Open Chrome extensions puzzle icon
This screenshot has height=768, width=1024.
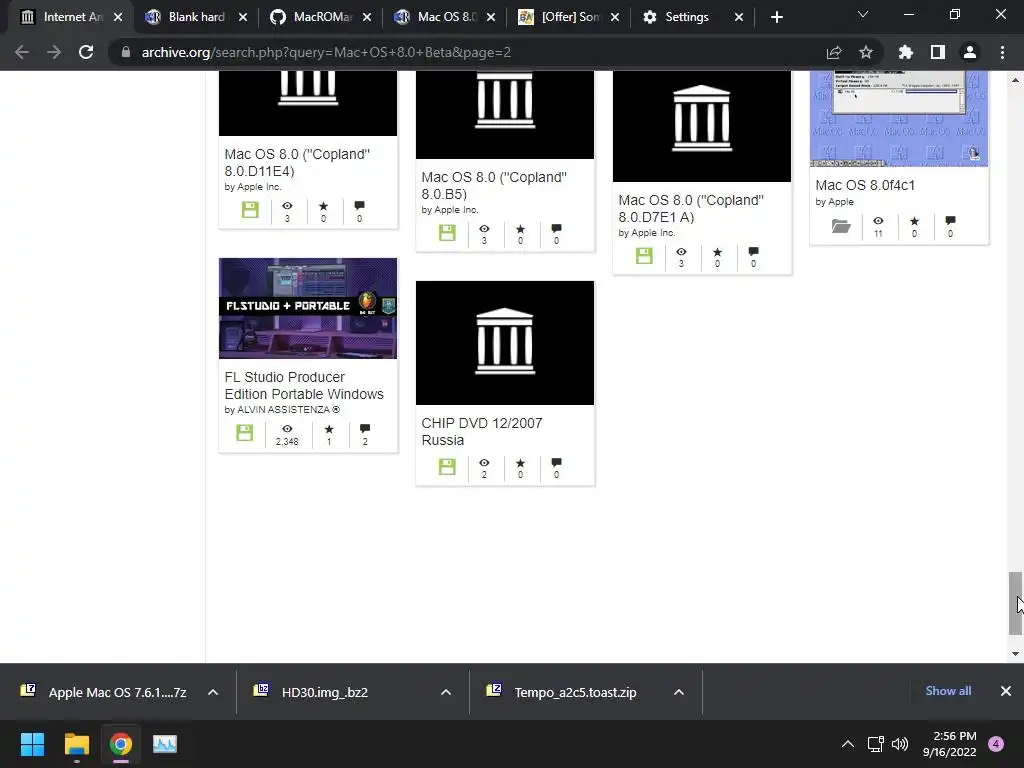(906, 52)
